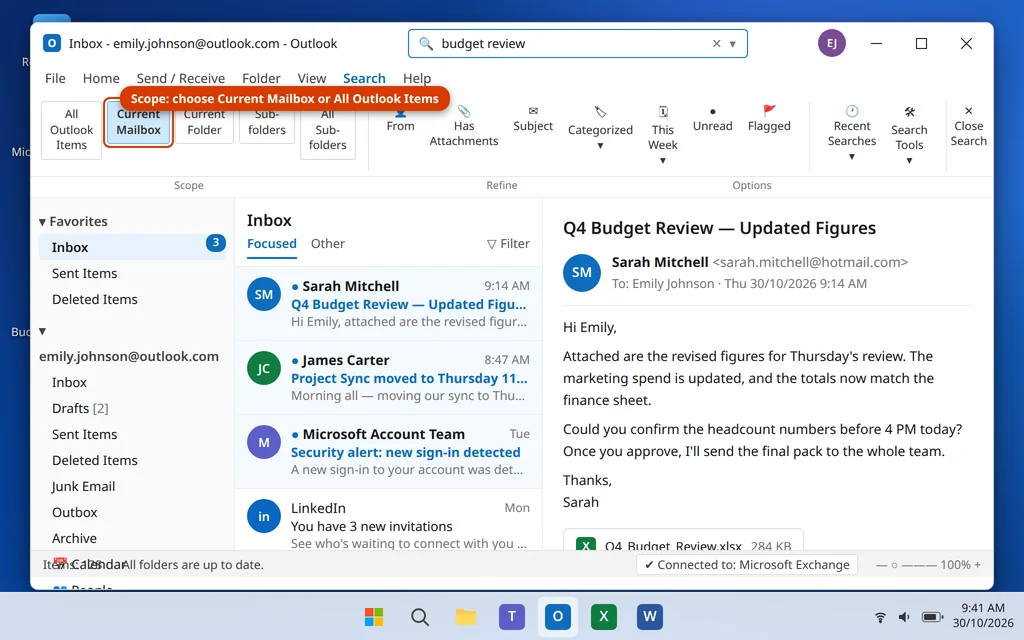Viewport: 1024px width, 640px height.
Task: Switch to Send / Receive tab
Action: click(x=181, y=78)
